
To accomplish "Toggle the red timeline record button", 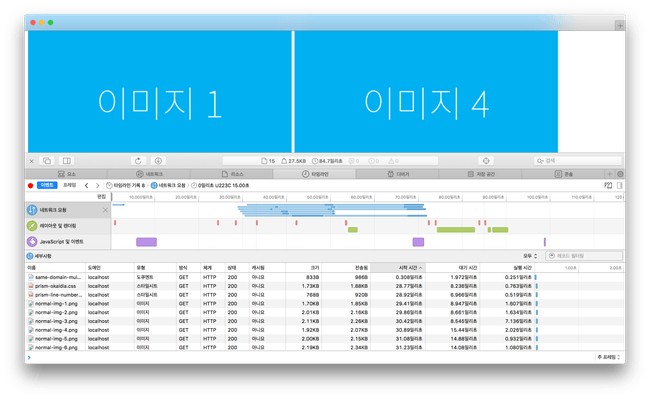I will pyautogui.click(x=30, y=186).
